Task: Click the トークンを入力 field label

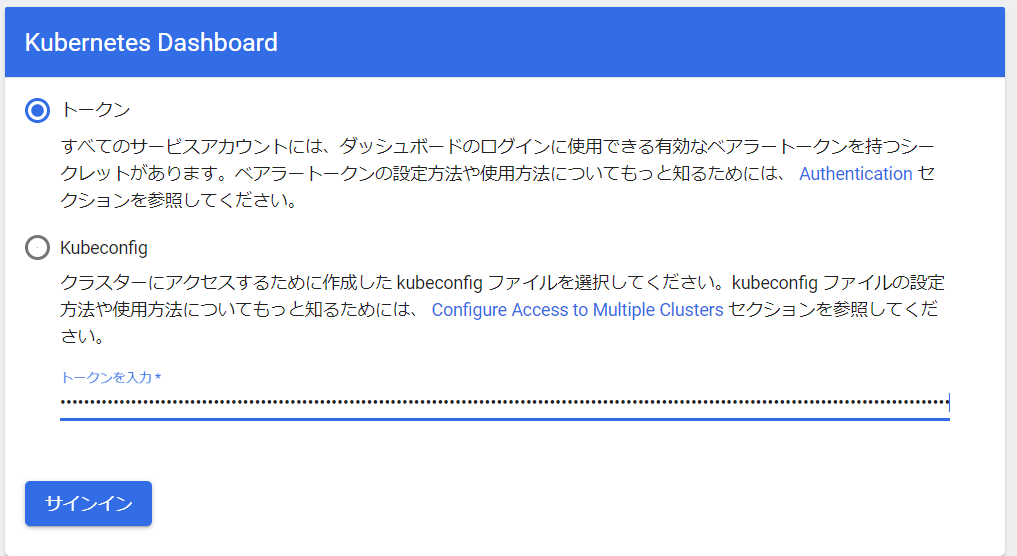Action: tap(110, 378)
